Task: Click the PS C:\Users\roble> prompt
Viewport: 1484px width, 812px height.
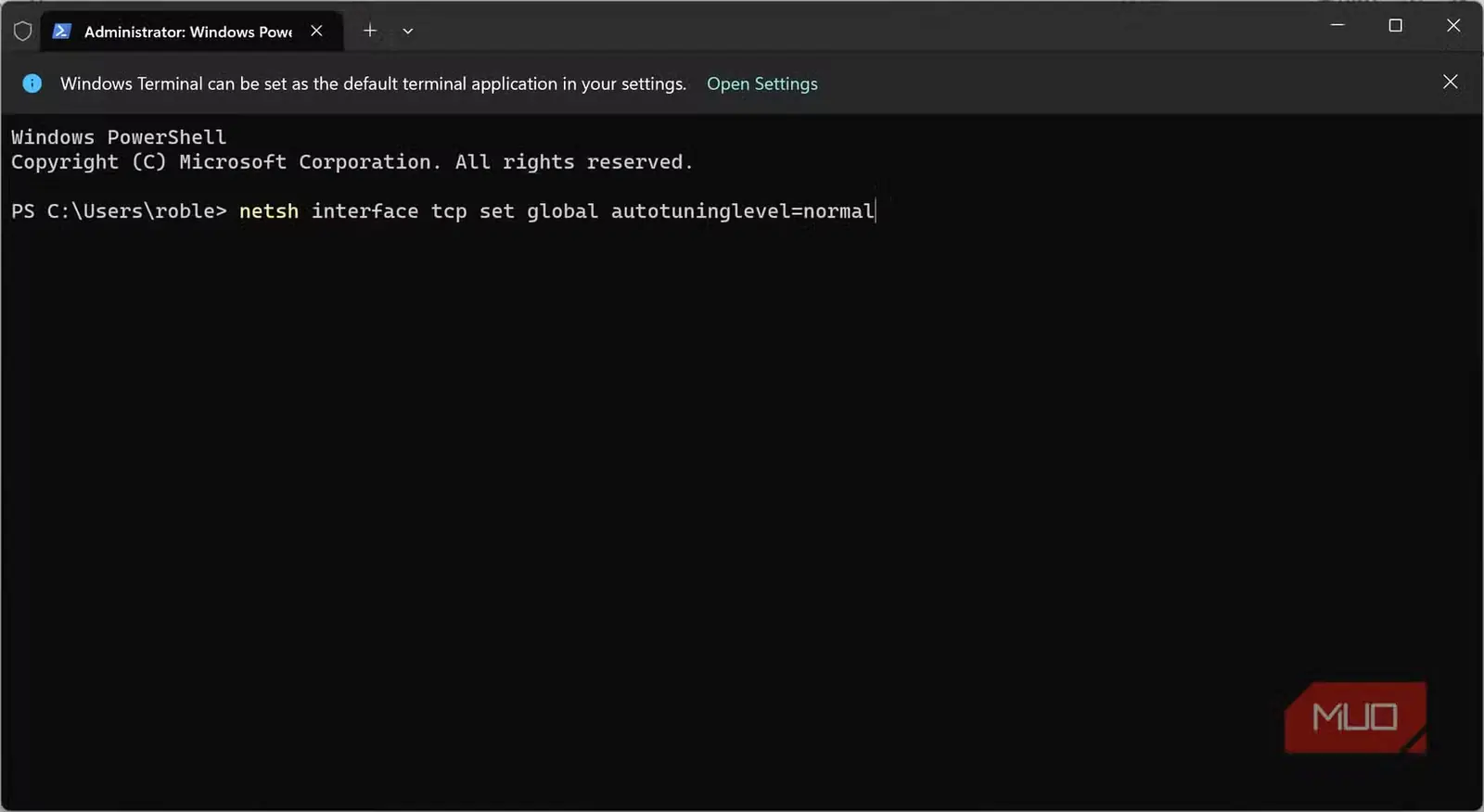Action: 119,211
